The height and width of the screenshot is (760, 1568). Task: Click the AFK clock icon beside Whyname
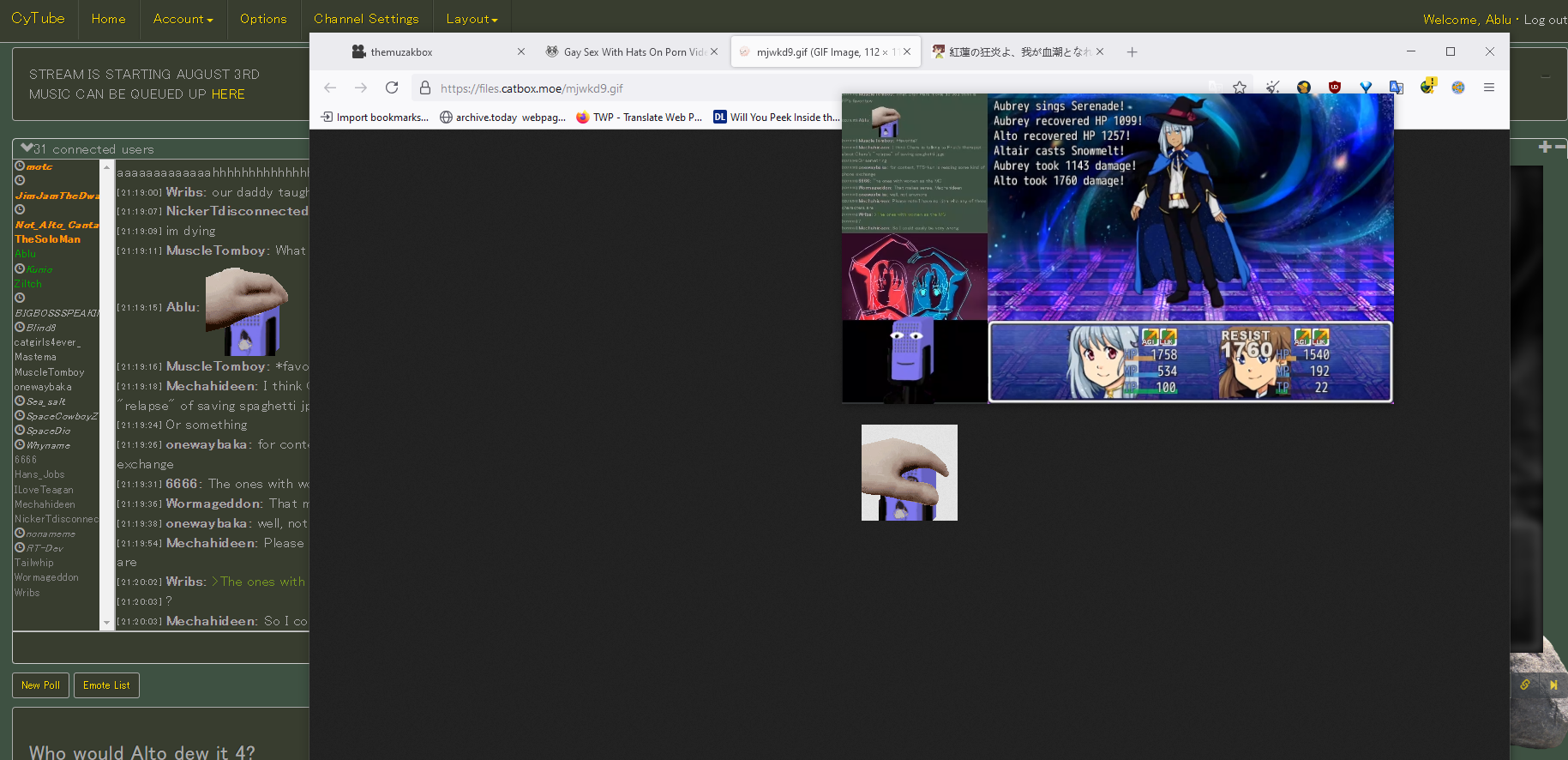point(20,444)
